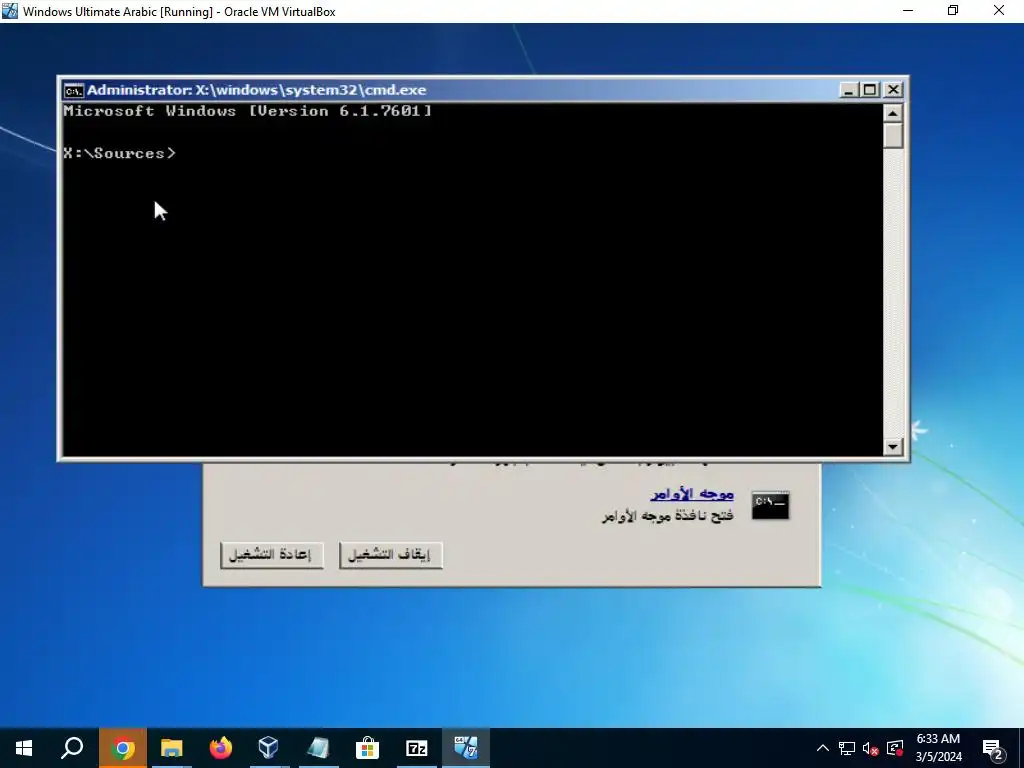Click the network tray icon
1024x768 pixels.
click(x=847, y=748)
